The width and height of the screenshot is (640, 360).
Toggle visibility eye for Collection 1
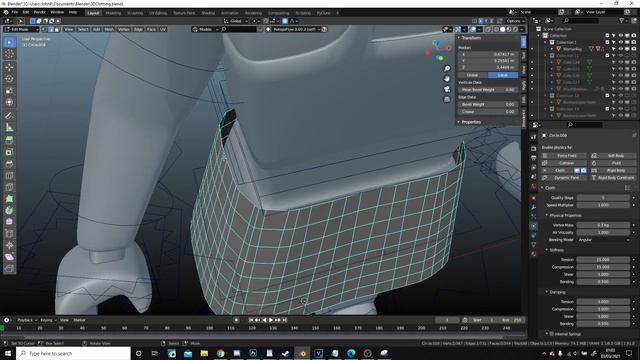(x=620, y=42)
